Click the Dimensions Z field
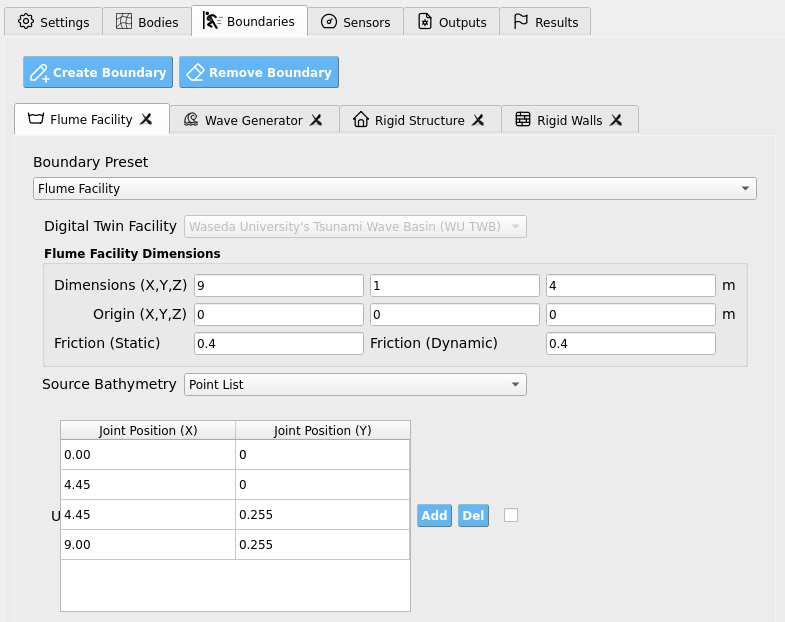Screen dimensions: 785x622 point(630,285)
